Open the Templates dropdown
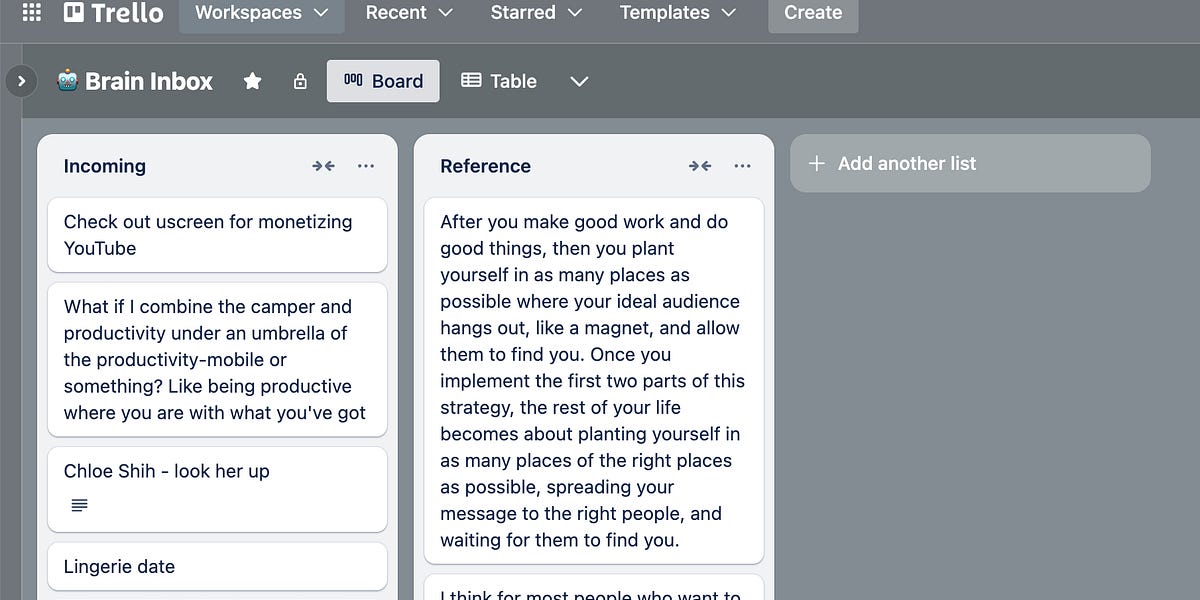Screen dimensions: 1200x600 [x=677, y=13]
